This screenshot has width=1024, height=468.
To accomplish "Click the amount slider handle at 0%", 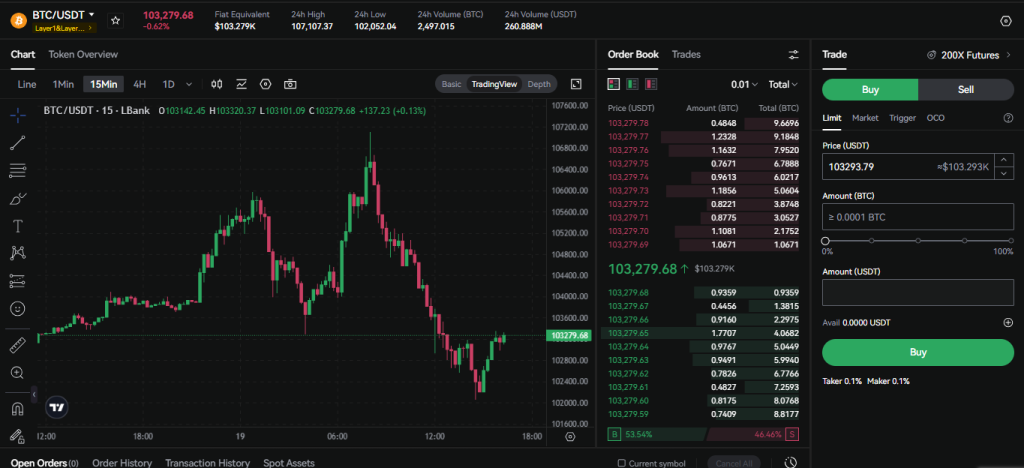I will [x=825, y=241].
